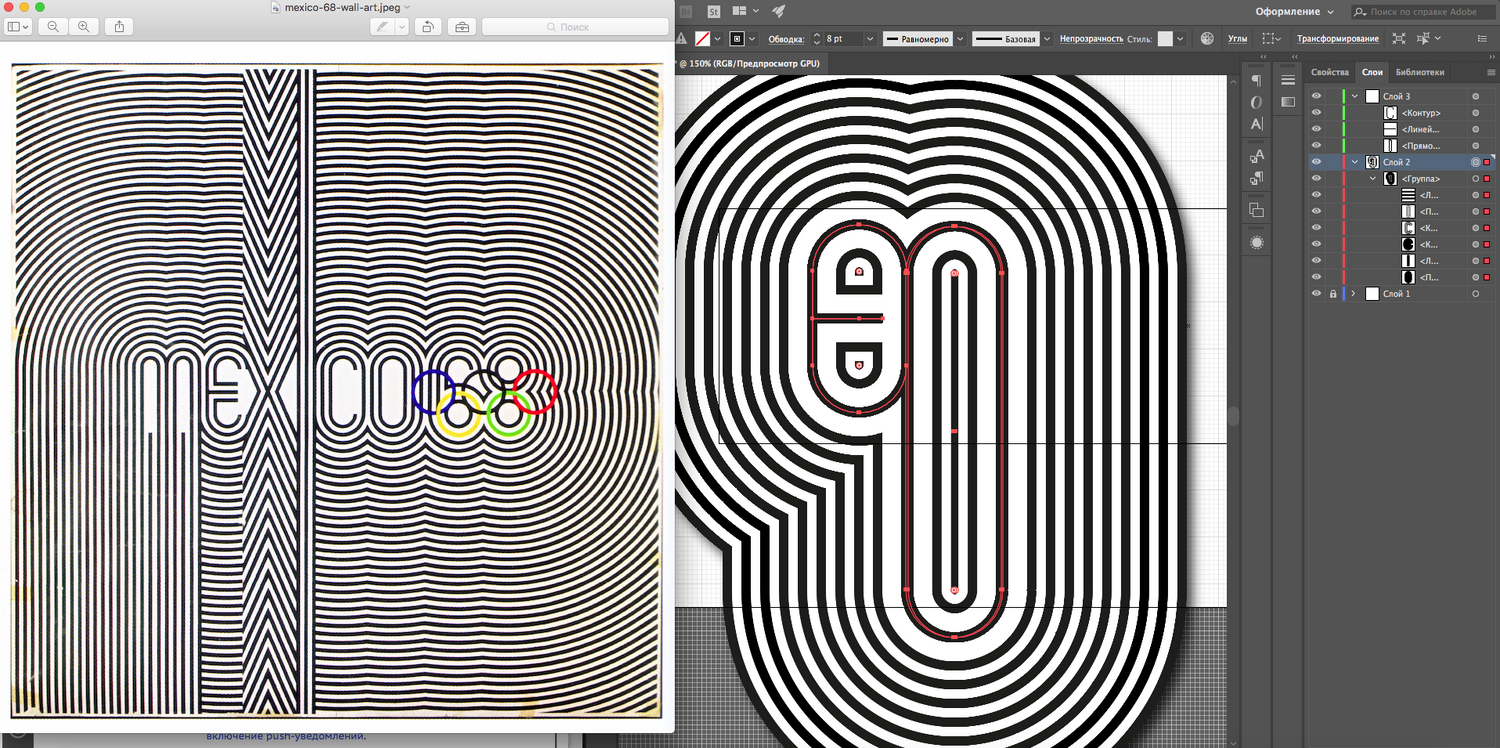Switch to the Свойства tab

click(x=1330, y=72)
